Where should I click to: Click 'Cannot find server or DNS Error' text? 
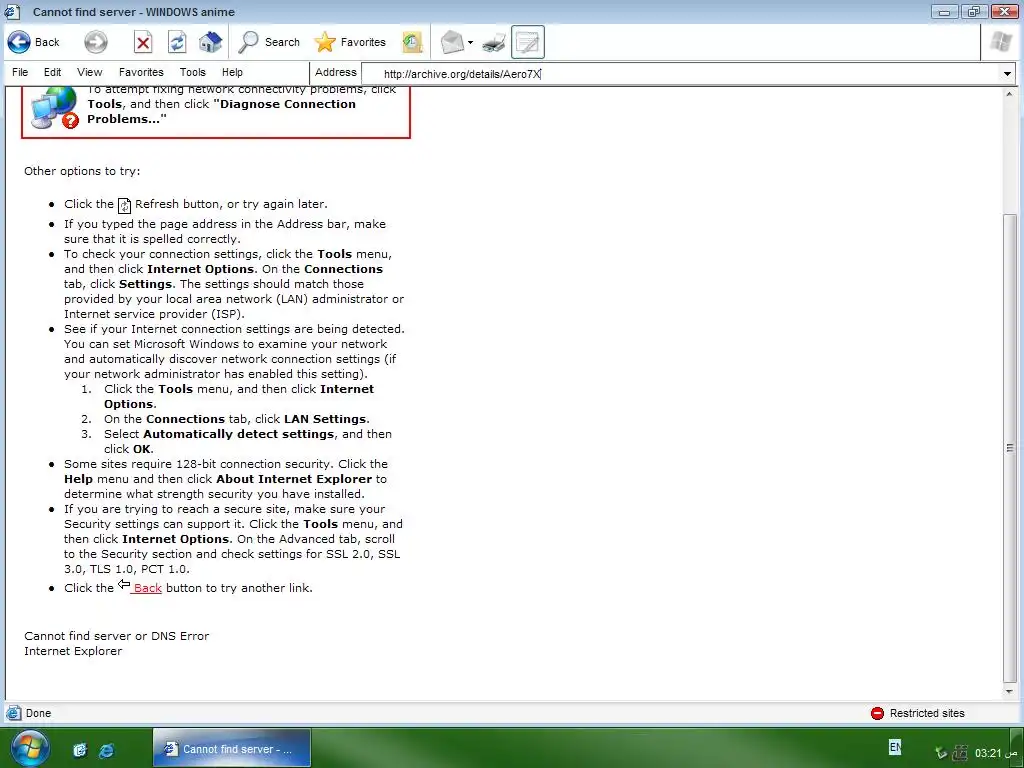coord(116,636)
